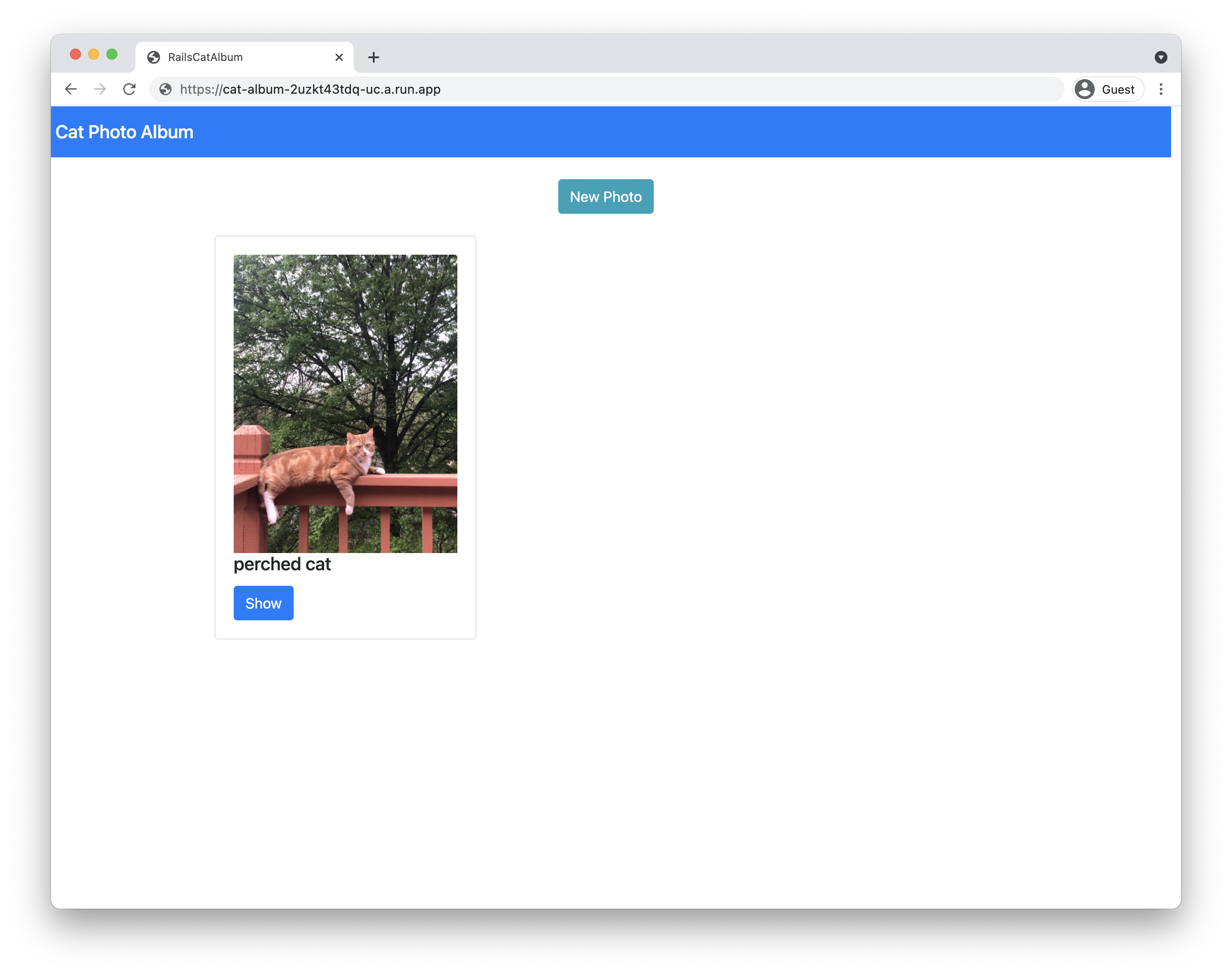Click the New Photo button
The width and height of the screenshot is (1232, 976).
[x=605, y=196]
